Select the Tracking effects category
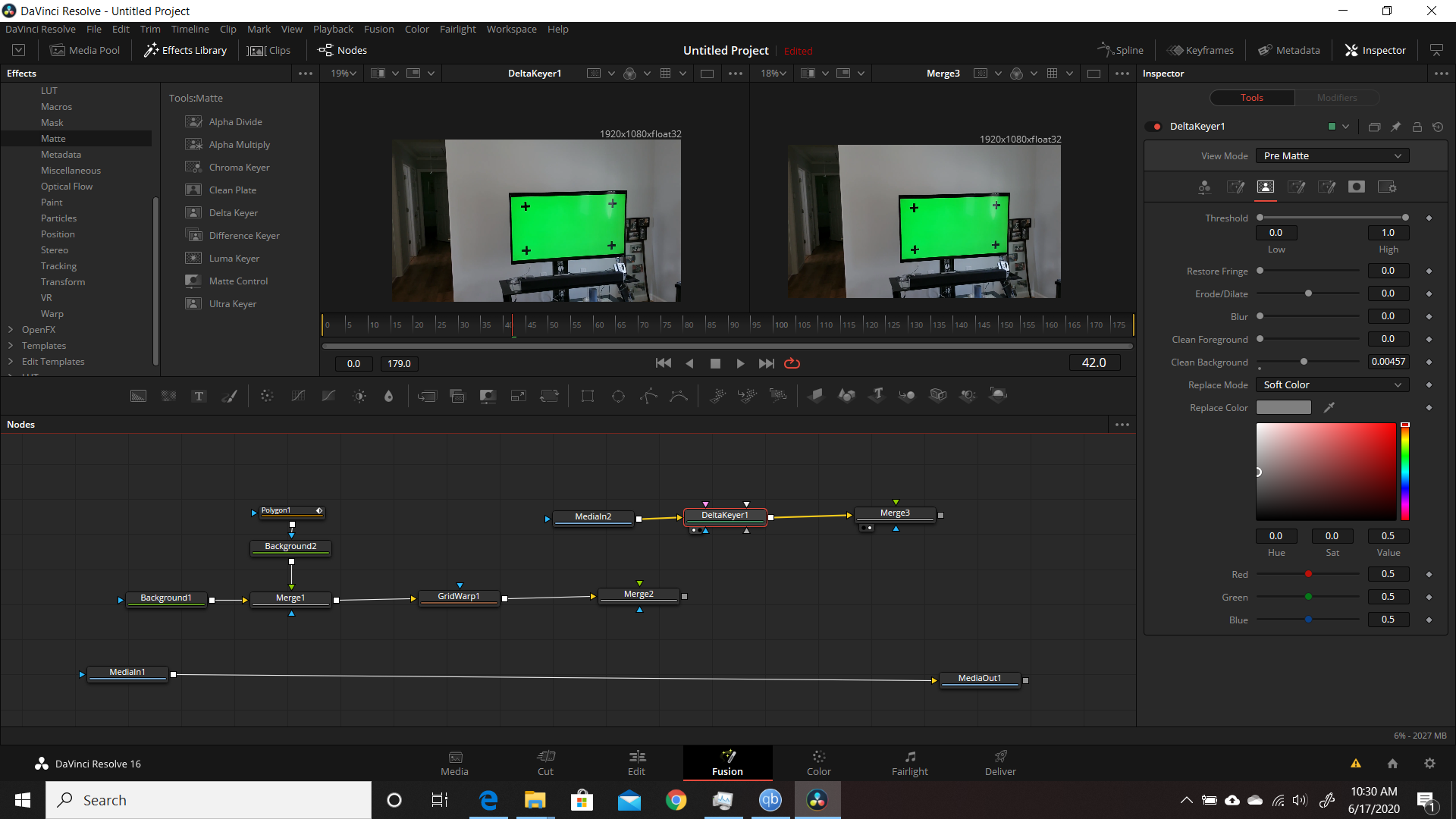Viewport: 1456px width, 819px height. pyautogui.click(x=58, y=266)
